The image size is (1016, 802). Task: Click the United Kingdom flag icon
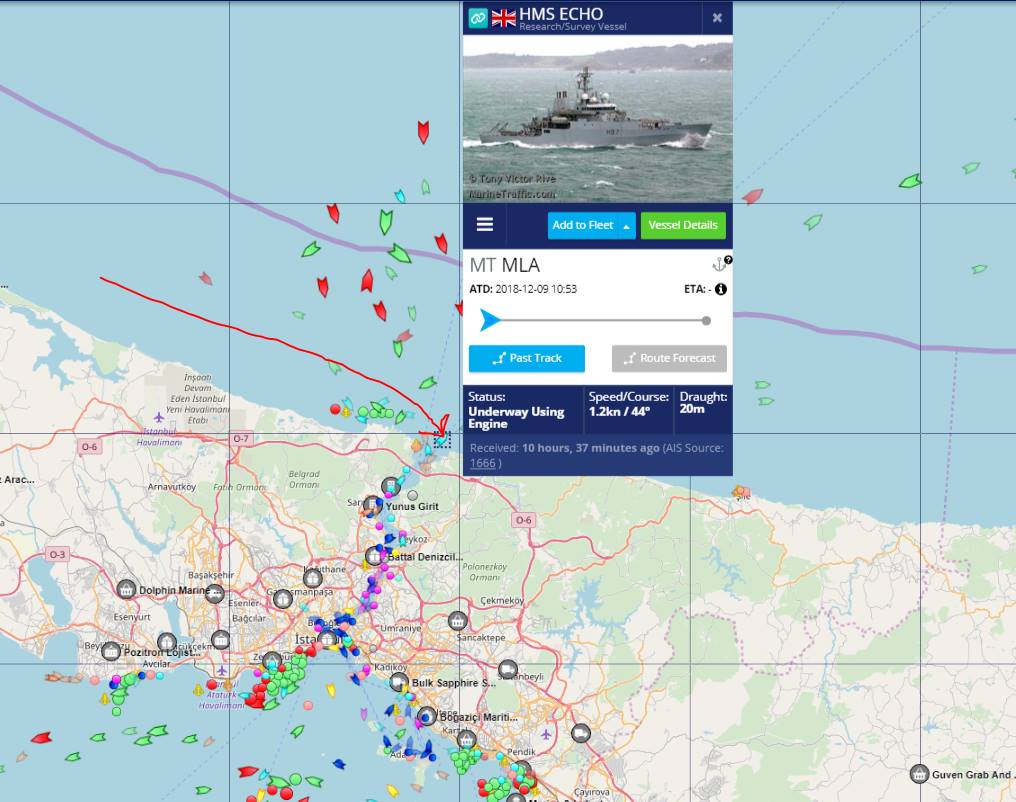(503, 18)
